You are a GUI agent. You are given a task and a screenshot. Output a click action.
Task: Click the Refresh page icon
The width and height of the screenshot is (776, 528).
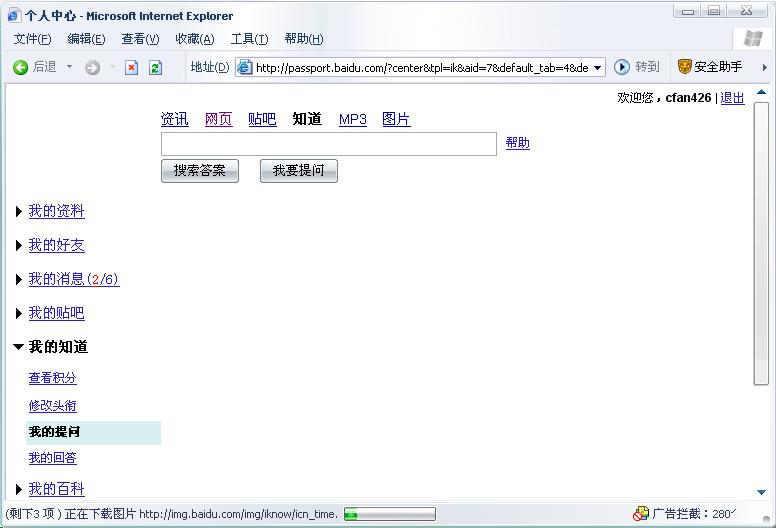tap(155, 67)
